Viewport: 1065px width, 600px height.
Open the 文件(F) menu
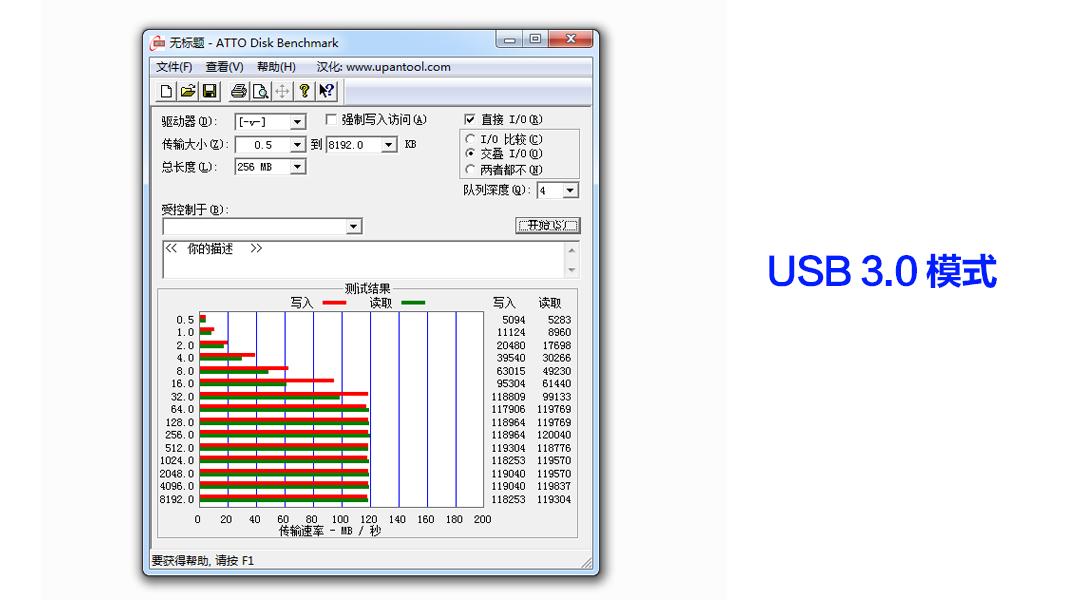point(174,67)
